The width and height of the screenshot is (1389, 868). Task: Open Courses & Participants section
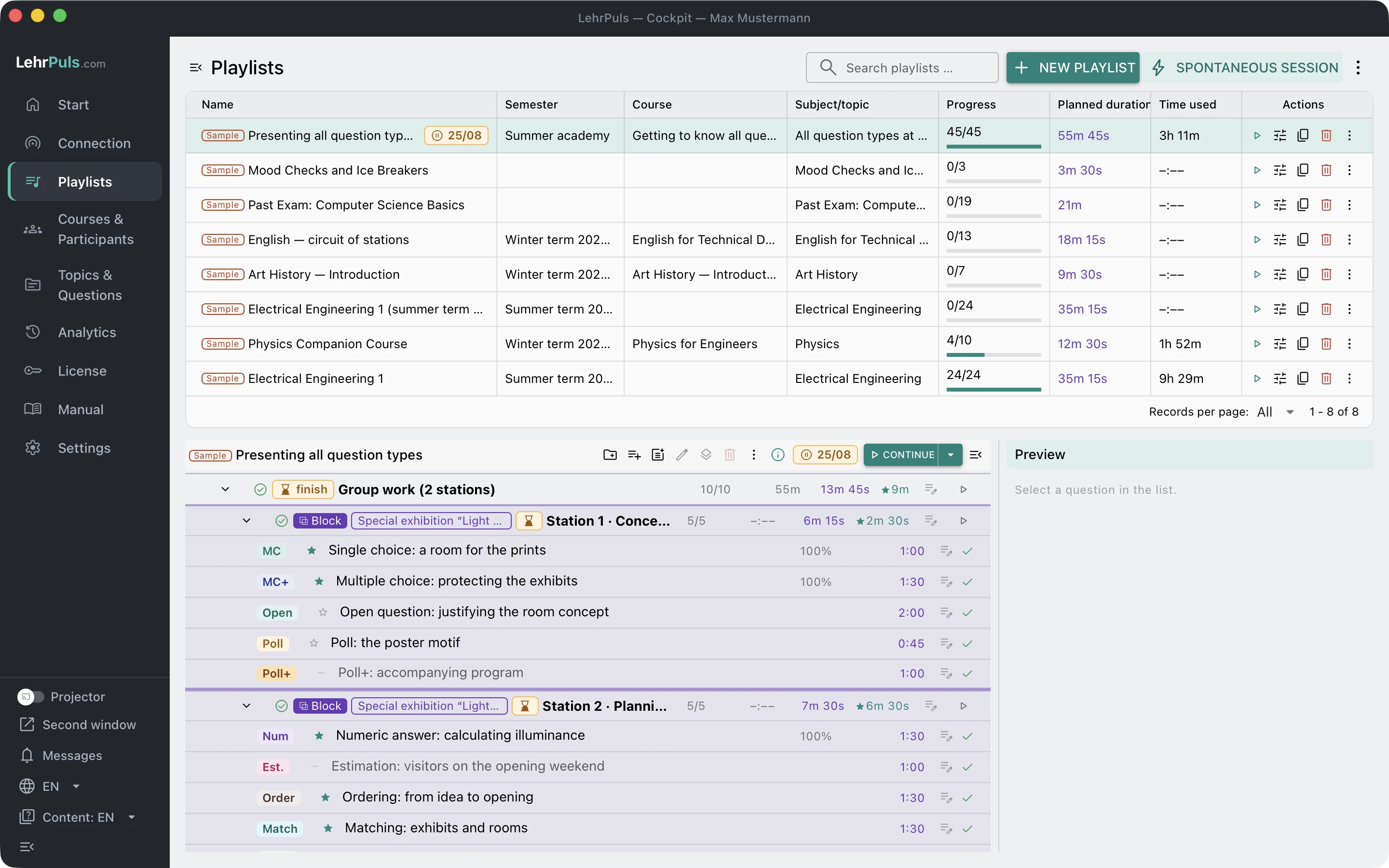tap(85, 229)
